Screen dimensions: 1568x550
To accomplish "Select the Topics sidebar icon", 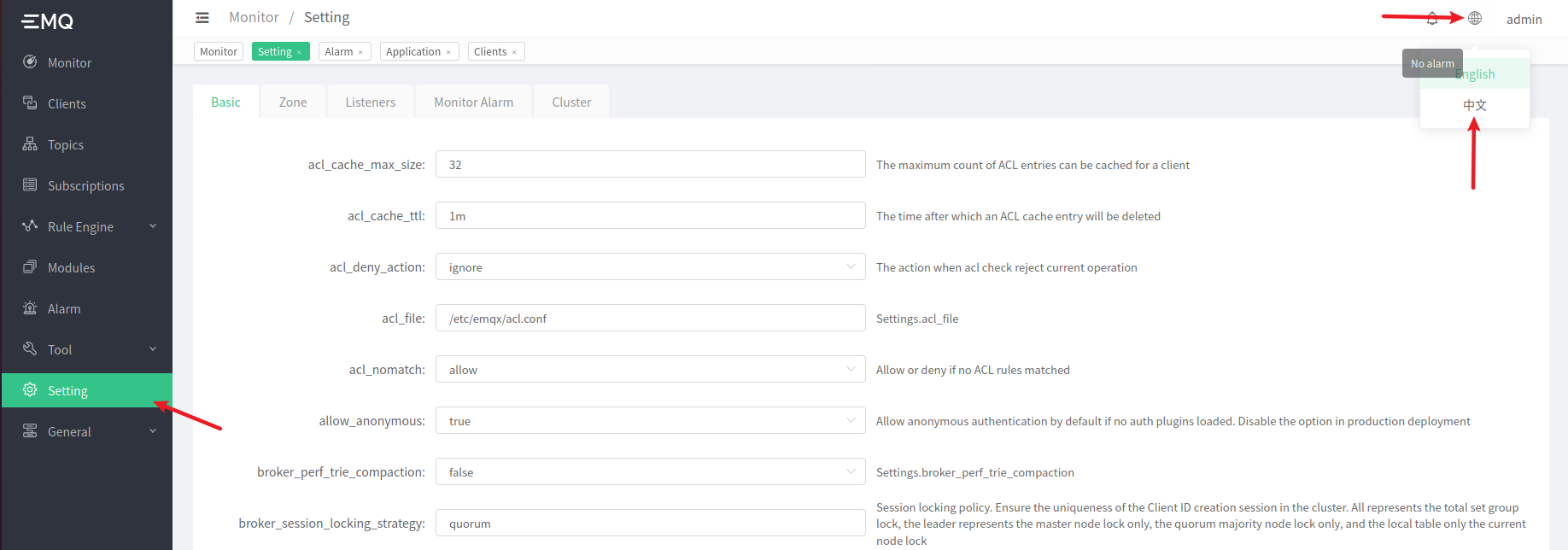I will (x=30, y=144).
